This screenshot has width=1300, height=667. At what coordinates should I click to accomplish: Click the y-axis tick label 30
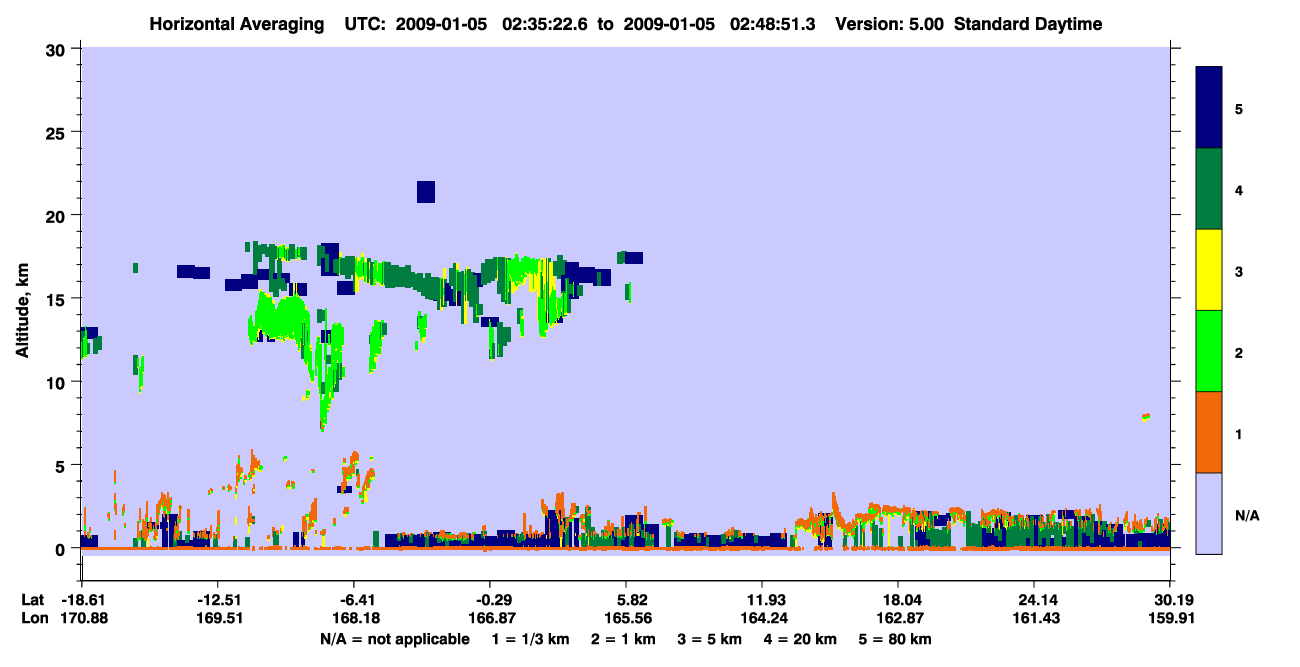coord(58,49)
